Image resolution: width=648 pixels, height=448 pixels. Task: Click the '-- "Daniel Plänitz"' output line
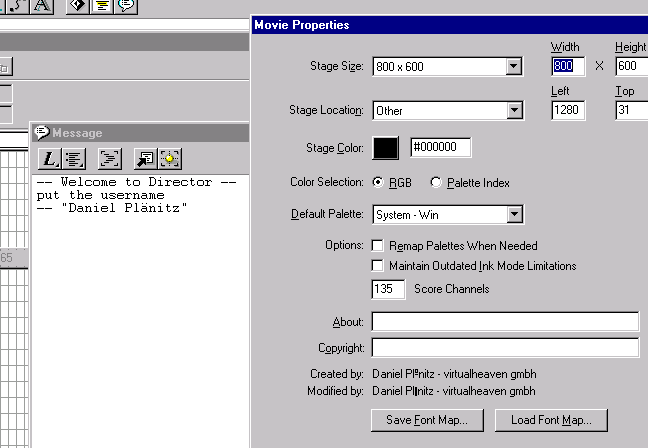pyautogui.click(x=112, y=208)
